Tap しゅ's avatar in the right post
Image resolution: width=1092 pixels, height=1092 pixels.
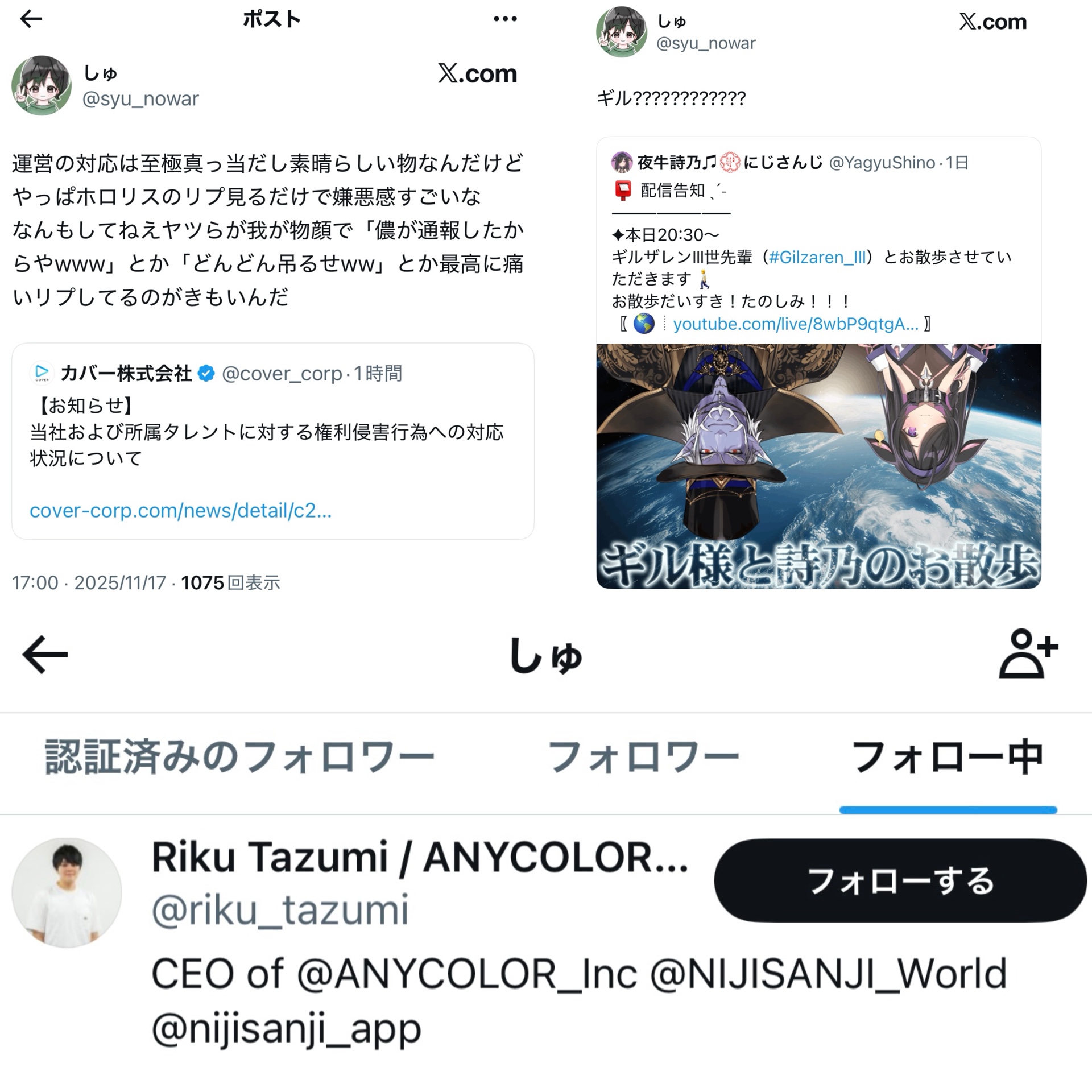[622, 32]
